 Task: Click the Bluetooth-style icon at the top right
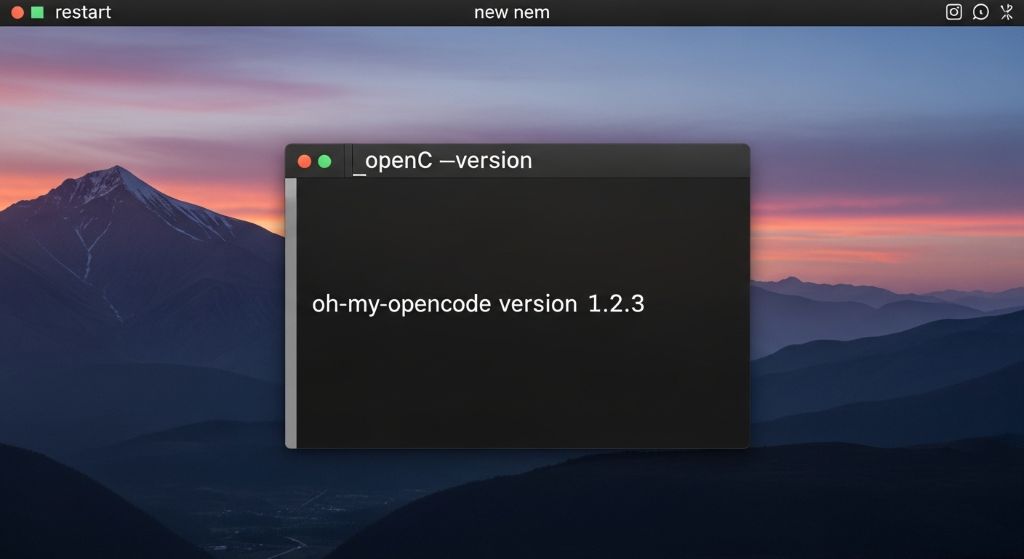1007,12
